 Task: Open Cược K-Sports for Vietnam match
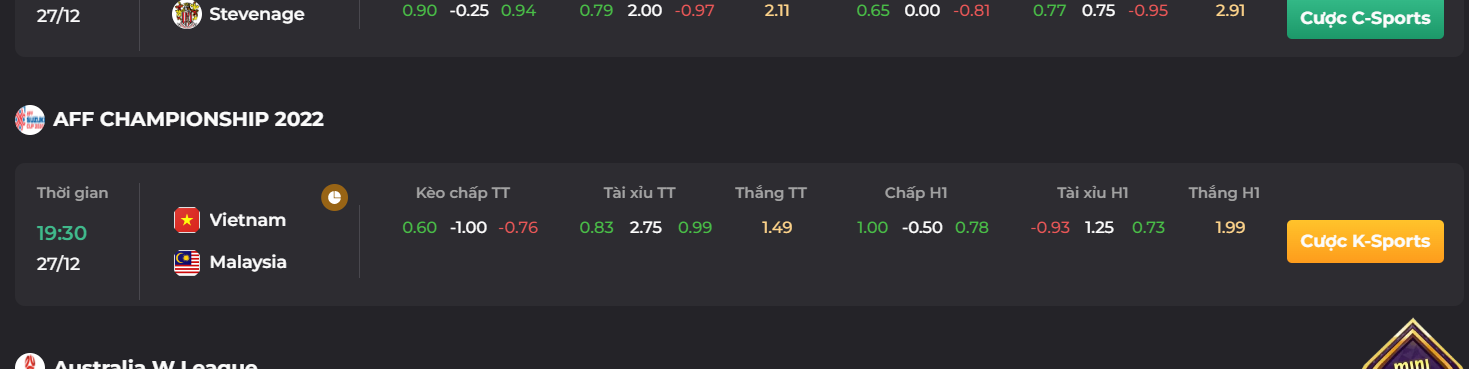coord(1365,241)
